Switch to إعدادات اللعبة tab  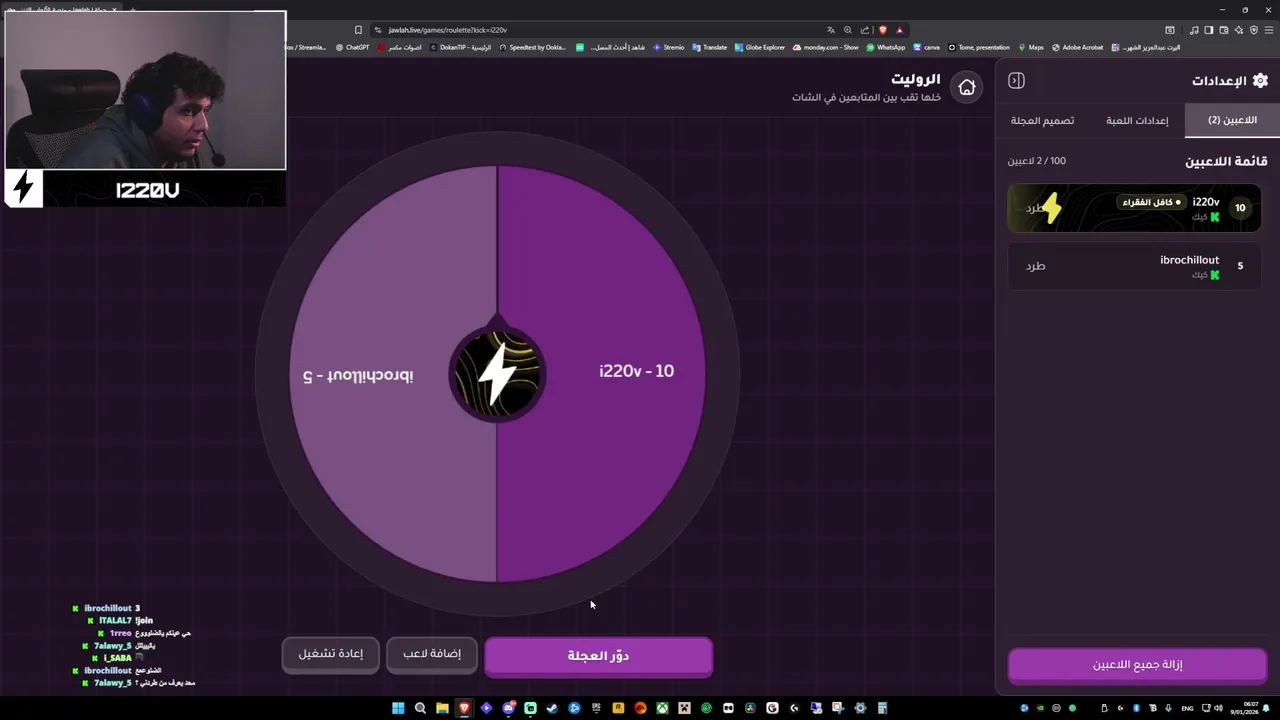tap(1137, 120)
